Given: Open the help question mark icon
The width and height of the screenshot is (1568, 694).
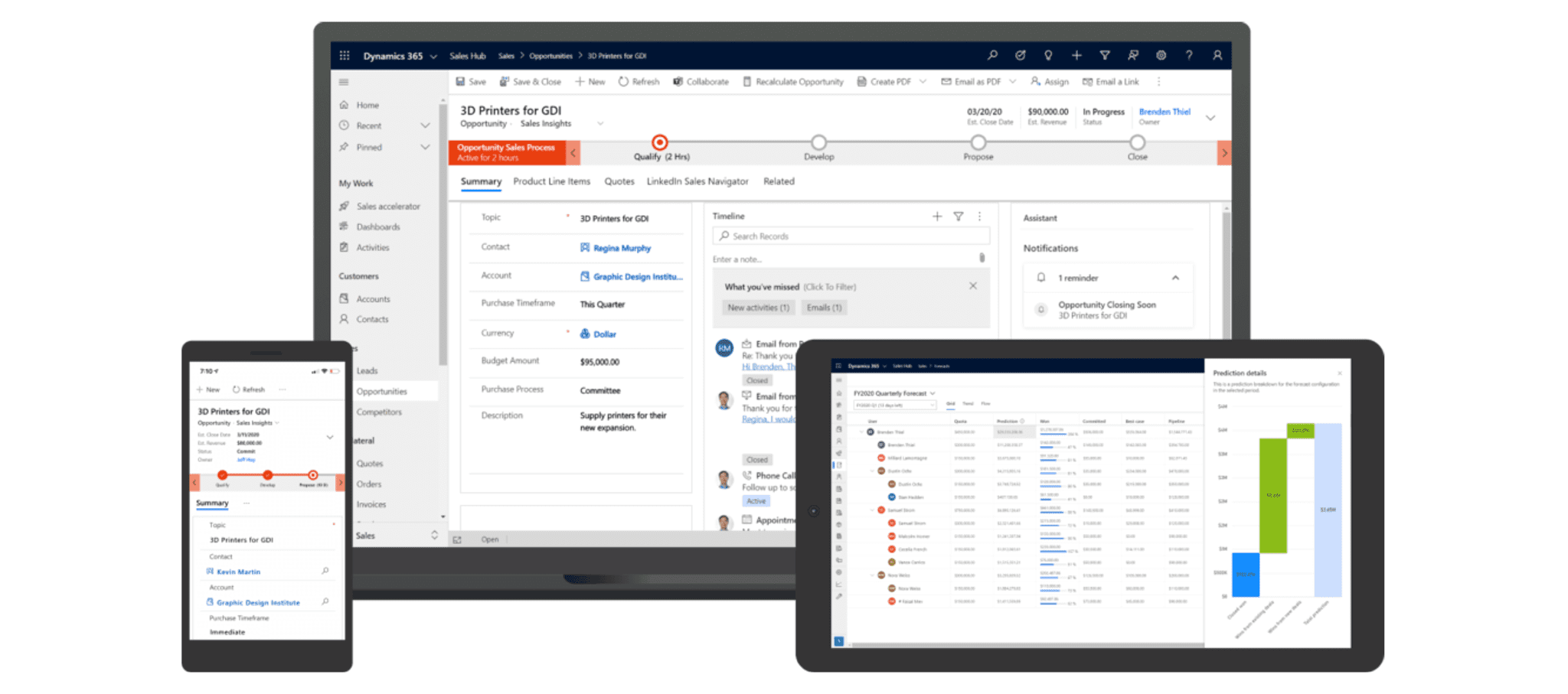Looking at the screenshot, I should 1189,55.
